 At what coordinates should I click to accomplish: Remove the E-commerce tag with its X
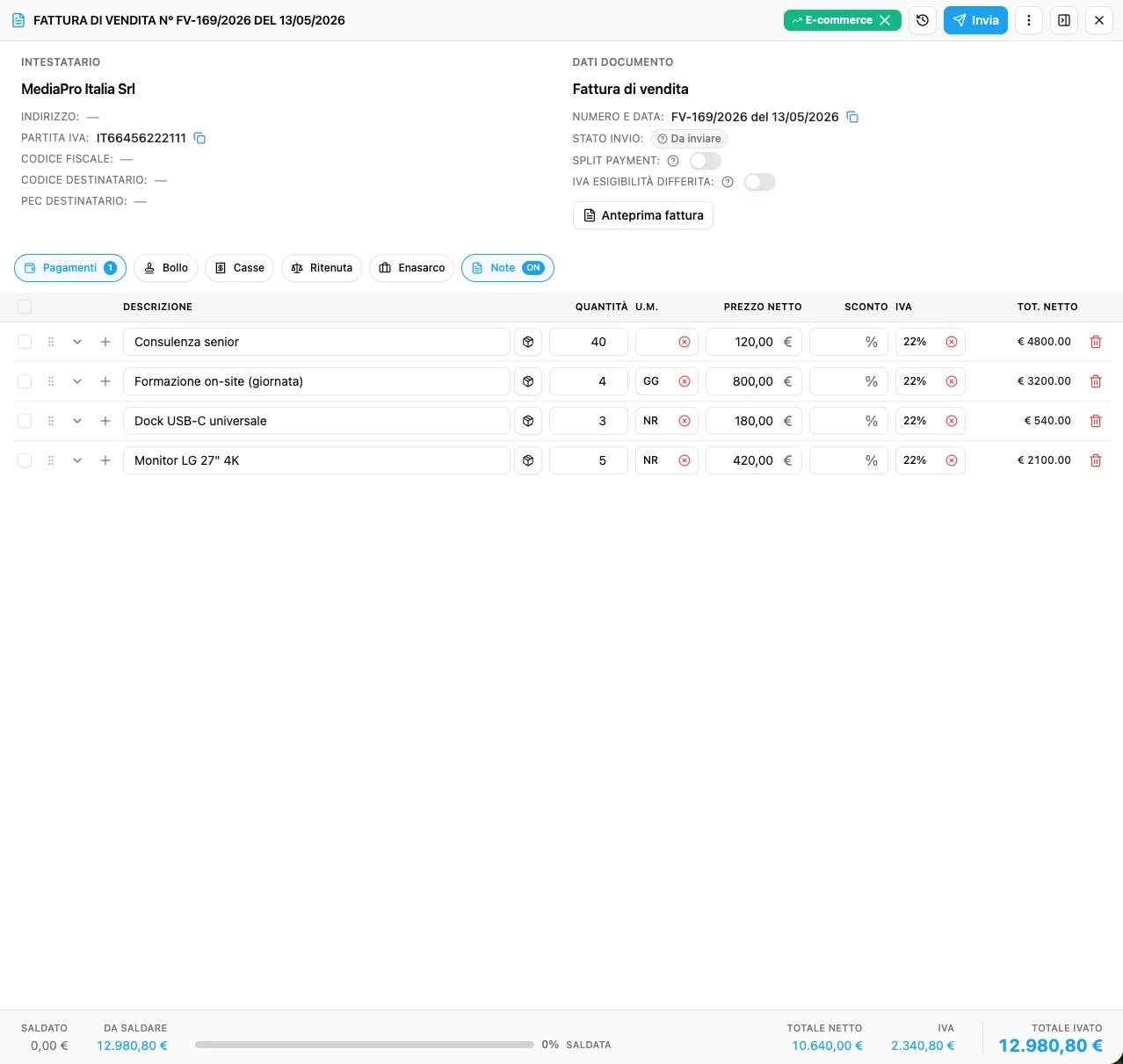[x=885, y=20]
